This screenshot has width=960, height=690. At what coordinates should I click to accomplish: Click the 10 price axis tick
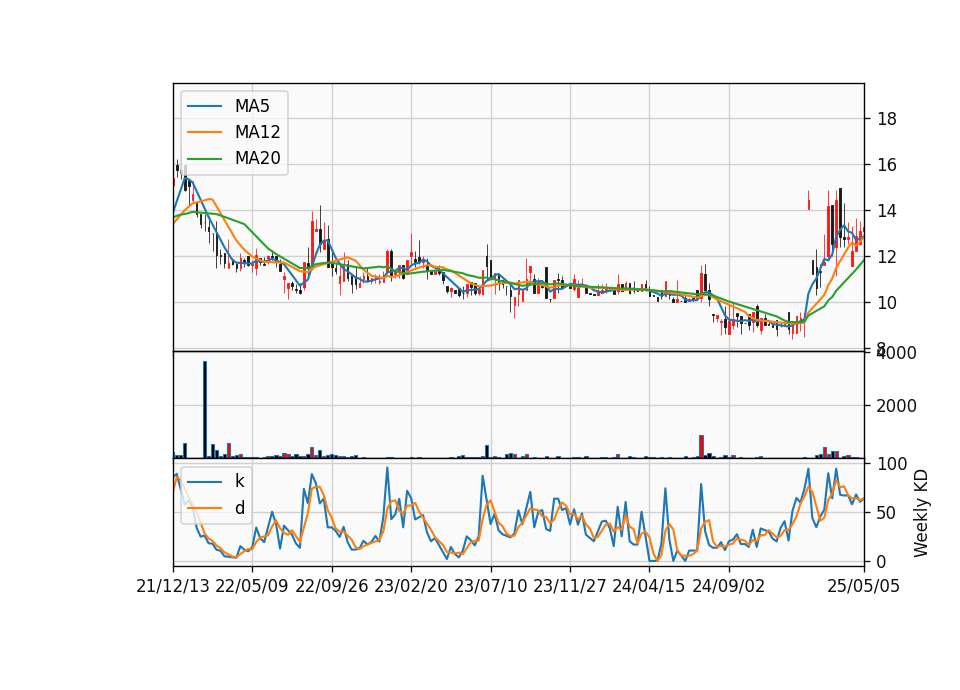[x=887, y=303]
